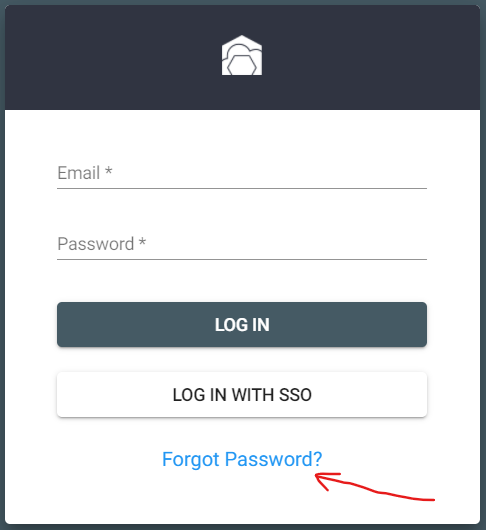Click the red arrow annotation tip
Screen dimensions: 486x530
click(316, 476)
